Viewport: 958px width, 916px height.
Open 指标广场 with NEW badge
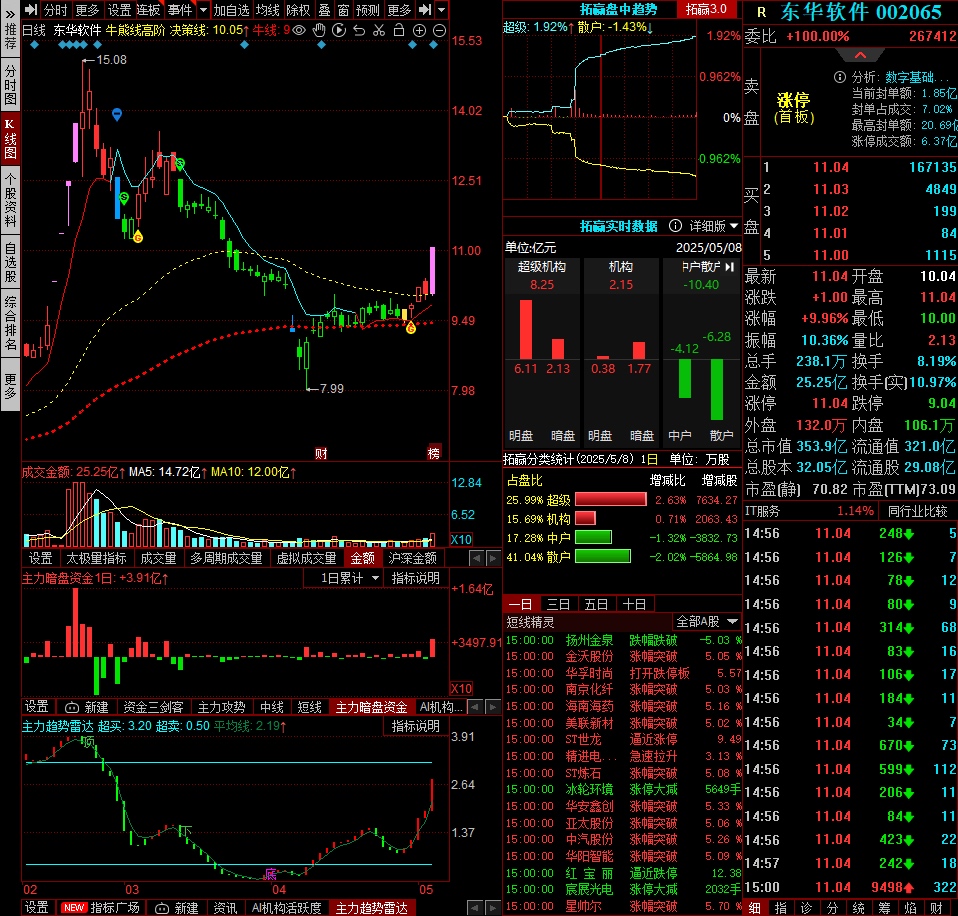click(101, 907)
